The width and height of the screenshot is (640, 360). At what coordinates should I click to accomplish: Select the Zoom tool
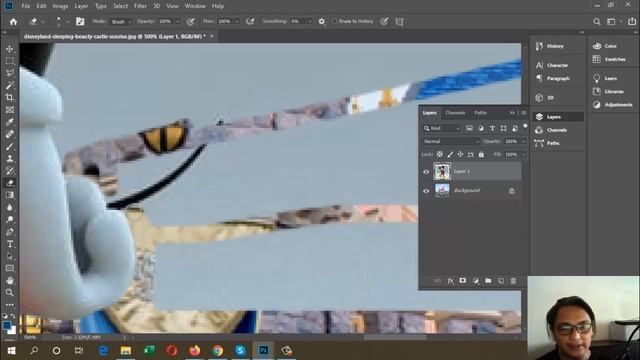tap(10, 293)
